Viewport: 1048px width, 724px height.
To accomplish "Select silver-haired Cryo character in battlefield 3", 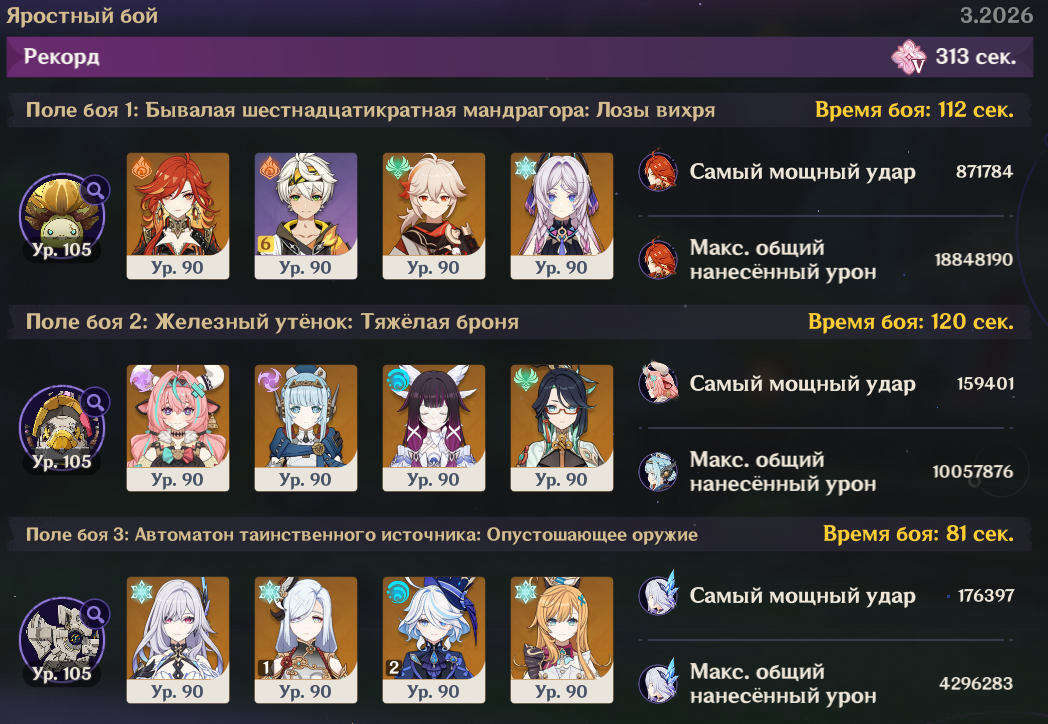I will pyautogui.click(x=178, y=640).
